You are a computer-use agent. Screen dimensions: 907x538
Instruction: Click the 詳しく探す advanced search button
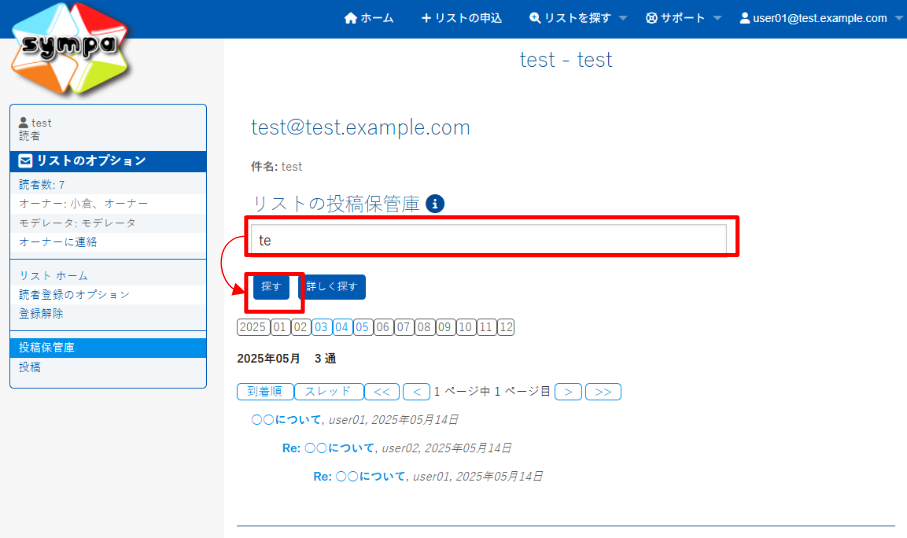click(332, 286)
